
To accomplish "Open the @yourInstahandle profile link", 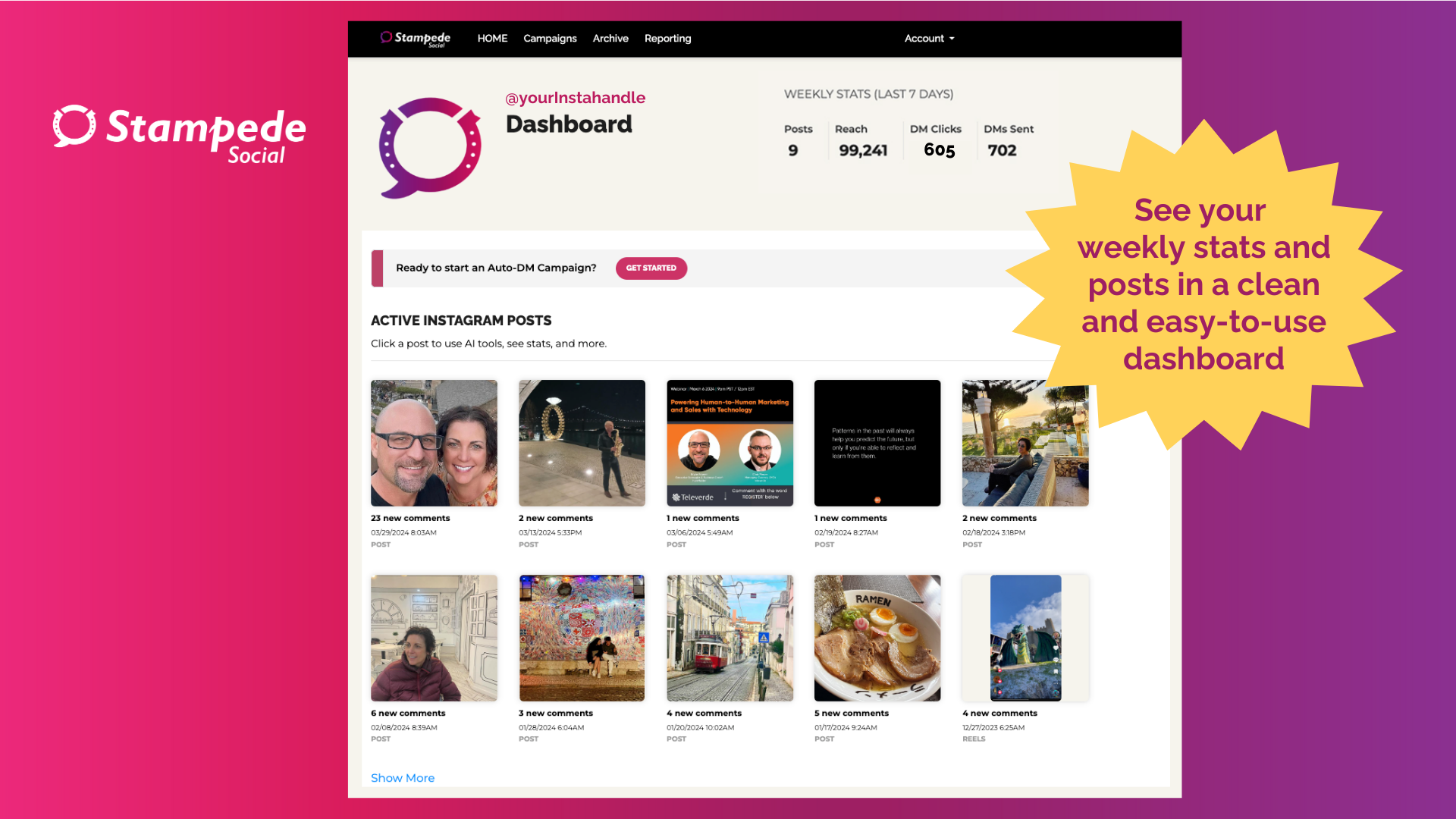I will [x=576, y=98].
